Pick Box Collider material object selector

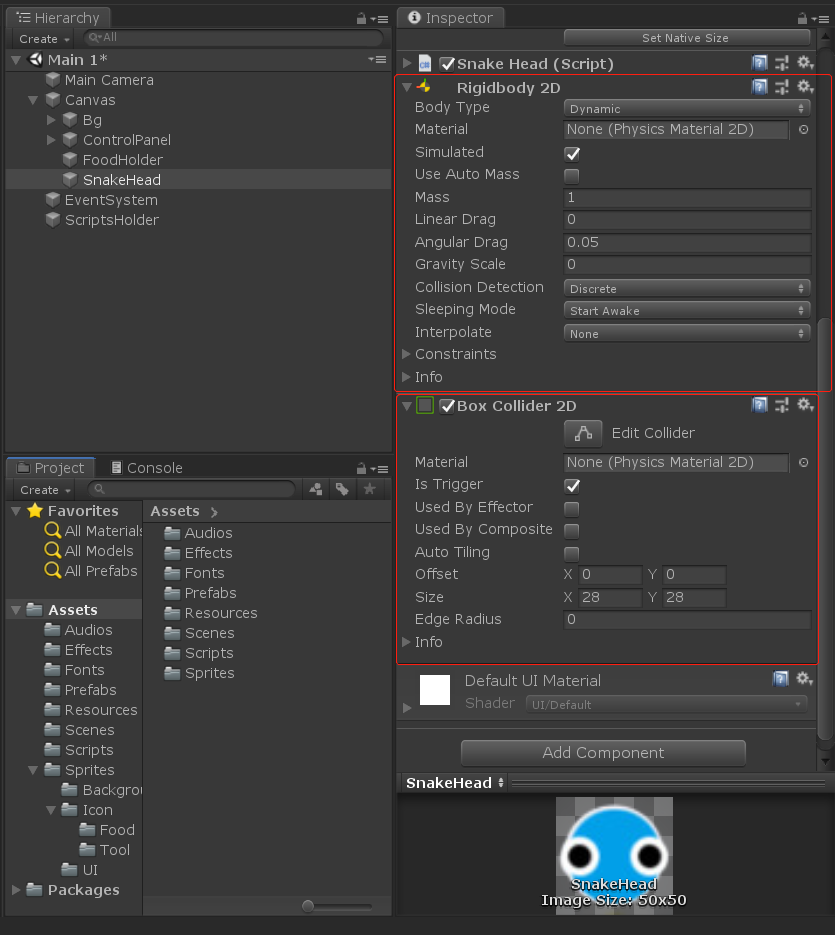(x=803, y=462)
